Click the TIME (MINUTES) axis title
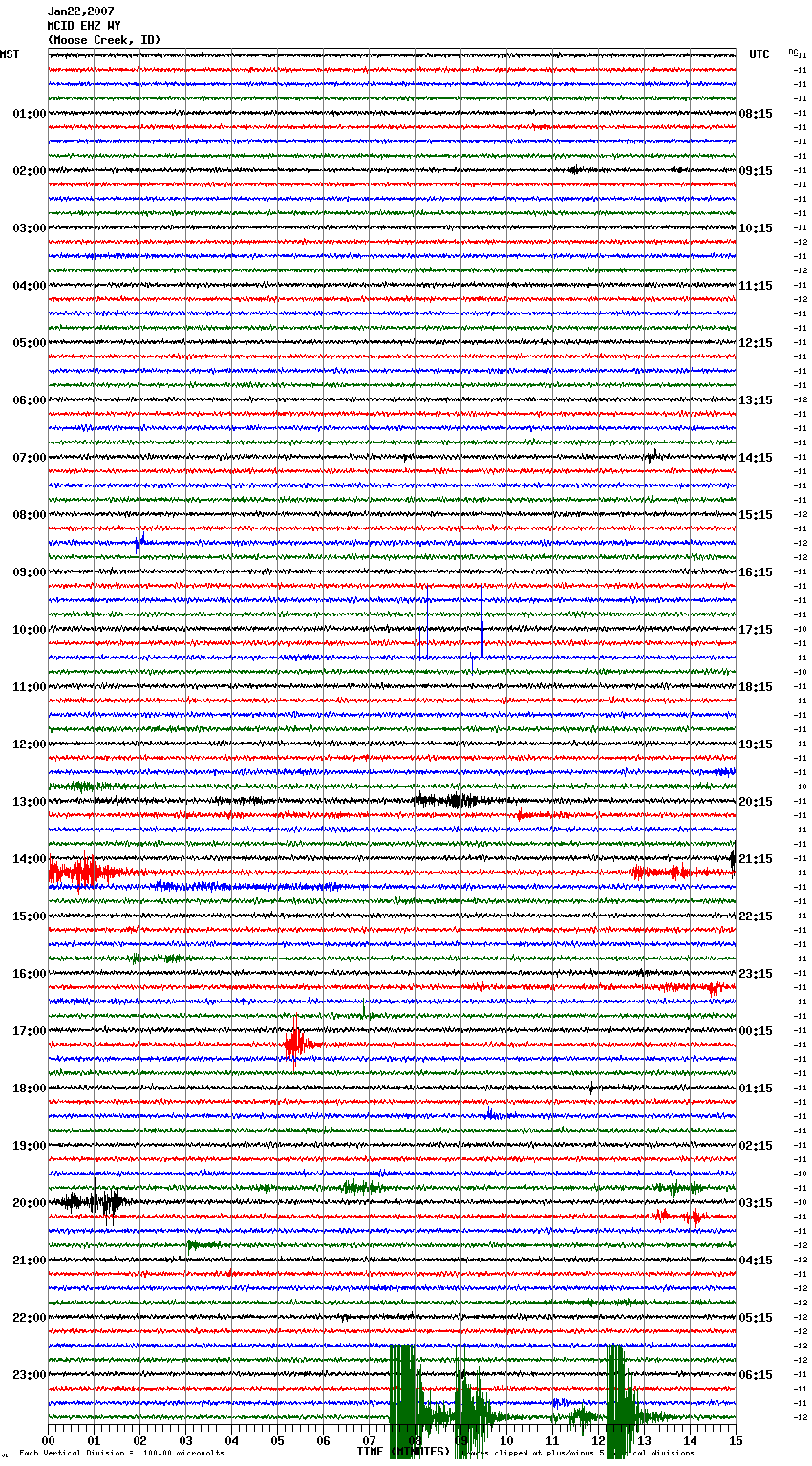The image size is (812, 1466). (x=403, y=1452)
